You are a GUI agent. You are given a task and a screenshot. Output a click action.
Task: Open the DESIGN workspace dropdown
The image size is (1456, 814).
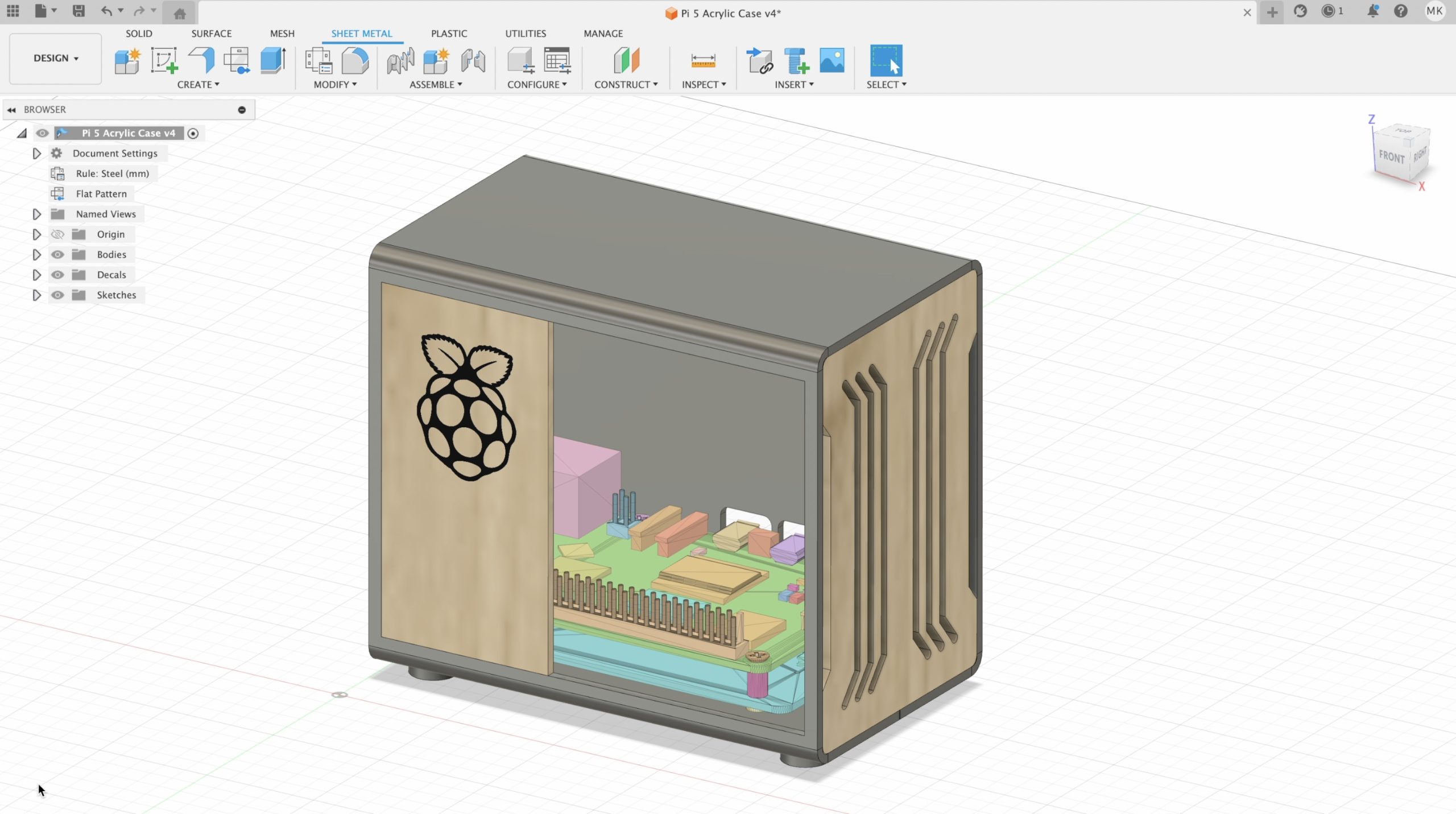point(55,58)
